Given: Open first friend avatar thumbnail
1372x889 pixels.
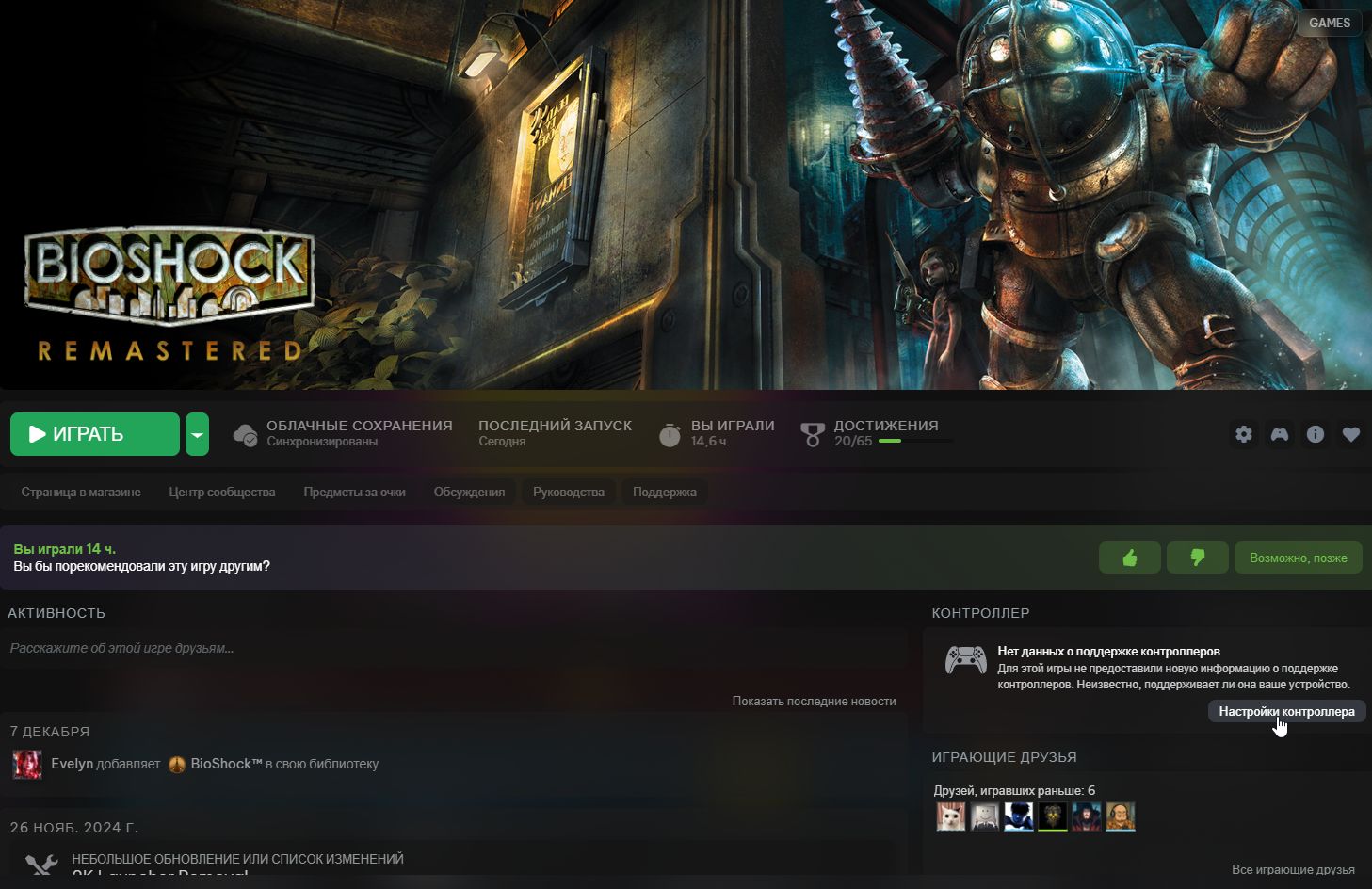Looking at the screenshot, I should pyautogui.click(x=951, y=816).
